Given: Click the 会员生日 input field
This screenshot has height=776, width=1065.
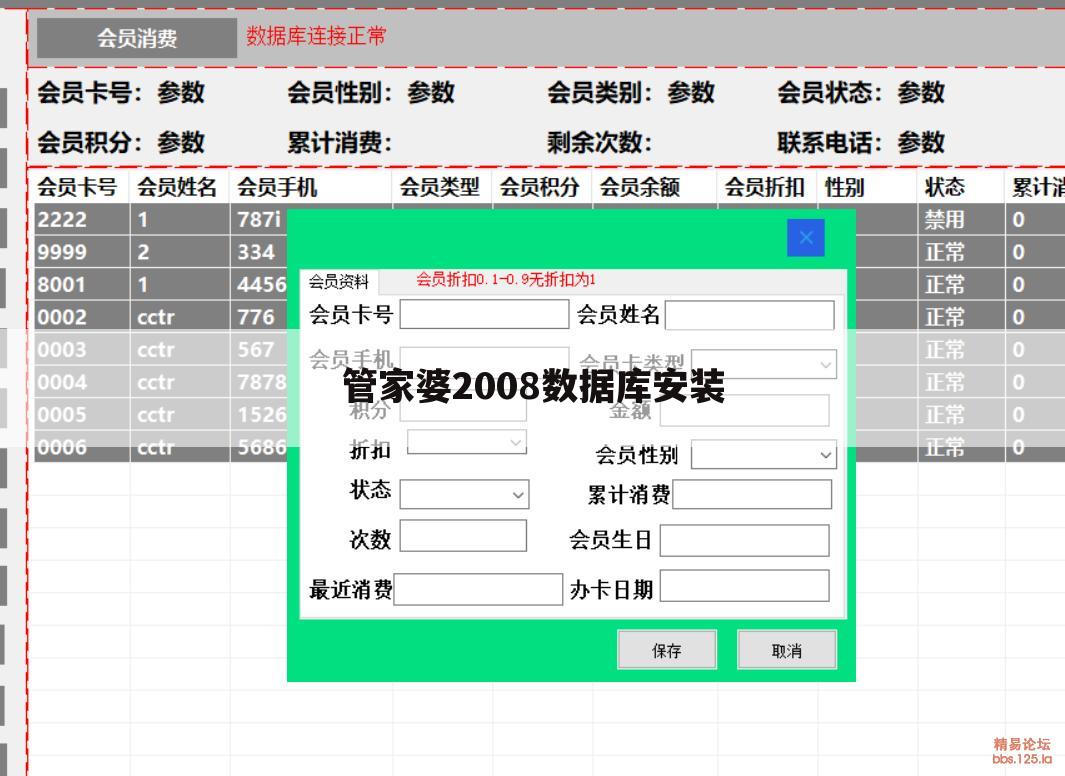Looking at the screenshot, I should pyautogui.click(x=744, y=540).
